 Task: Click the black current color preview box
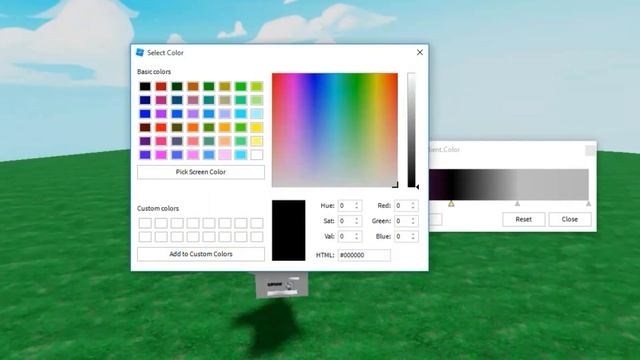click(289, 230)
